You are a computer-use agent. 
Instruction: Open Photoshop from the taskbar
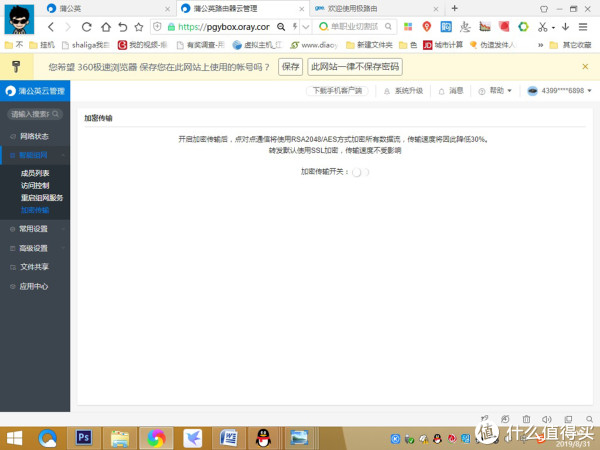[83, 437]
